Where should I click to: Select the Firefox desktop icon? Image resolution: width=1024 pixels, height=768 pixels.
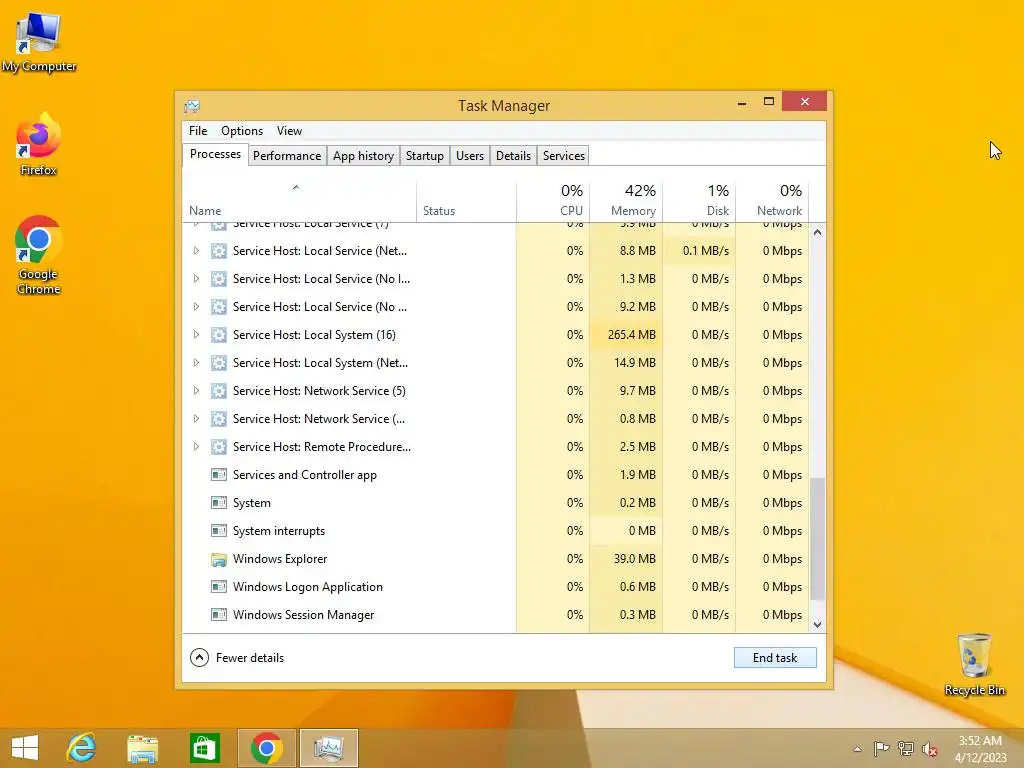(39, 144)
